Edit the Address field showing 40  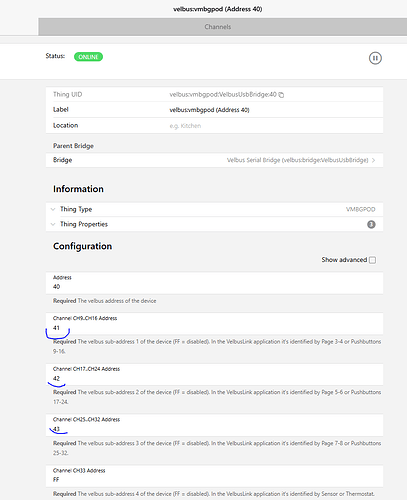pos(214,283)
